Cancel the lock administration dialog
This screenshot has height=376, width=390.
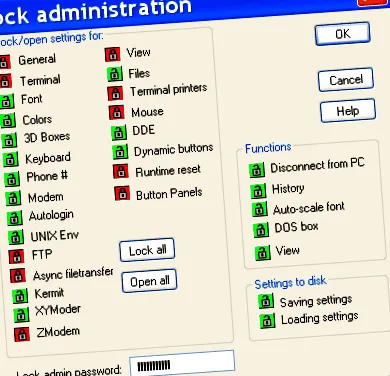(346, 80)
